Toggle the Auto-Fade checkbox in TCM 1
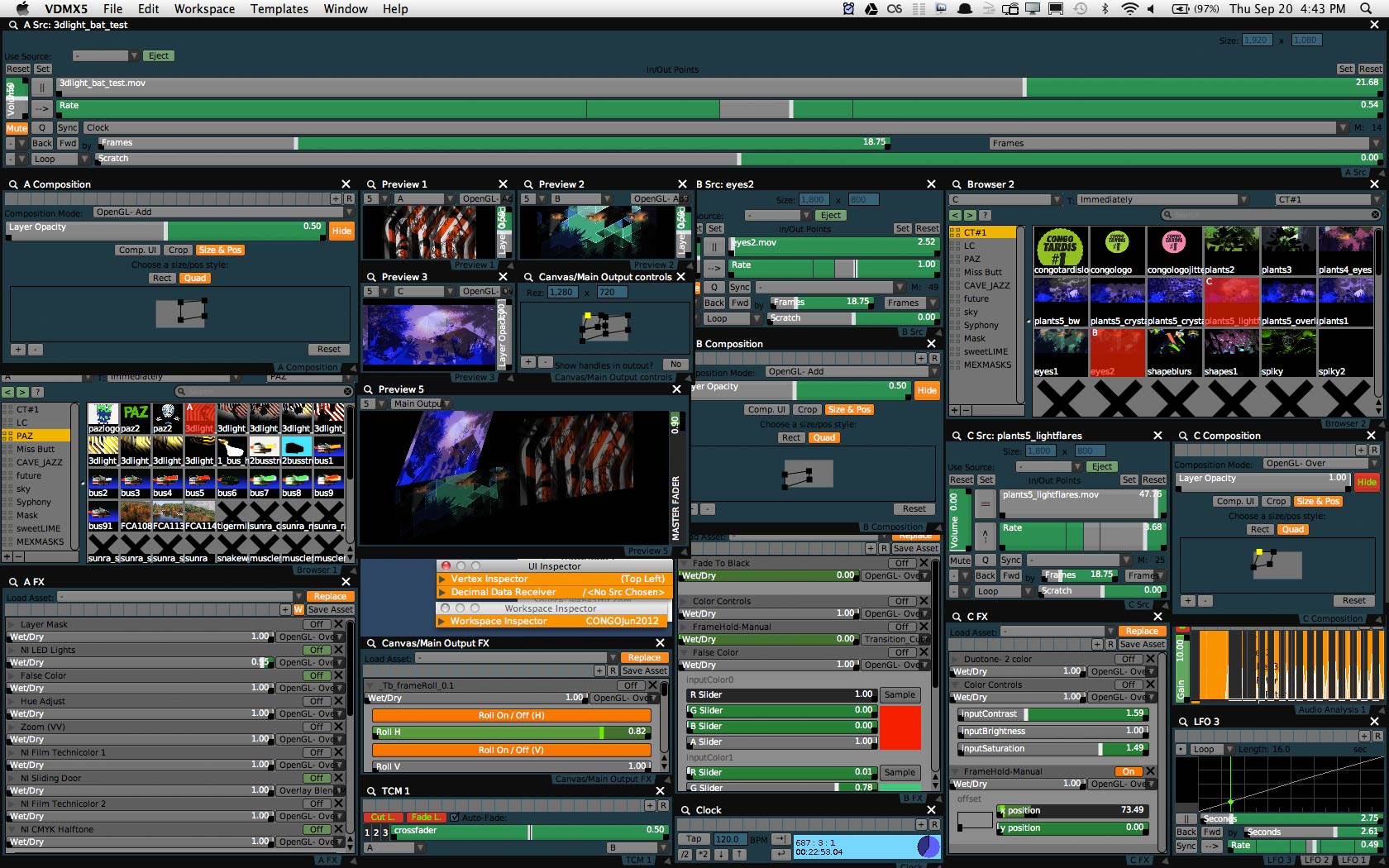The width and height of the screenshot is (1389, 868). (453, 817)
